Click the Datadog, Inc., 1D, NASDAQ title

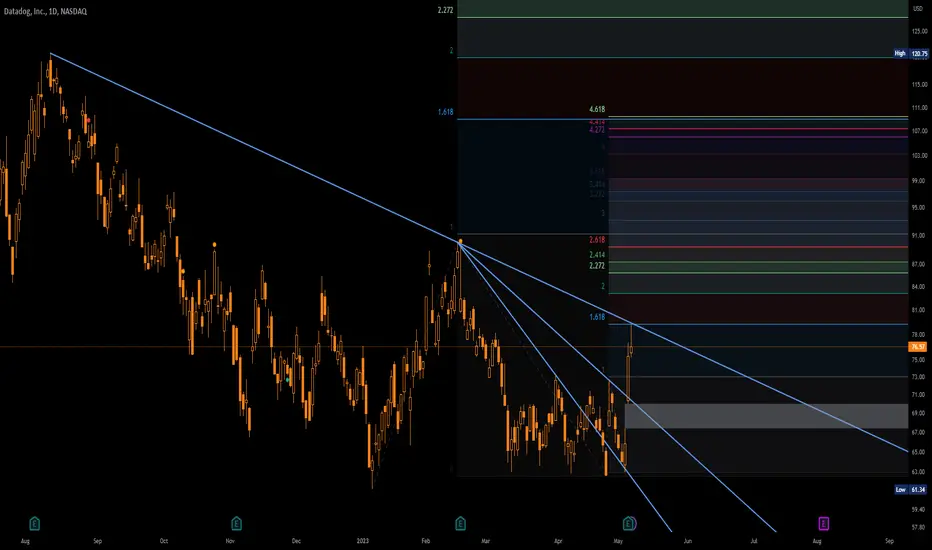point(45,11)
